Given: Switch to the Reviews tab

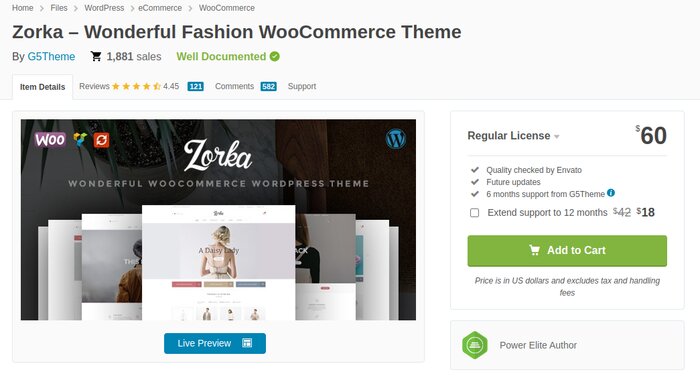Looking at the screenshot, I should (141, 86).
